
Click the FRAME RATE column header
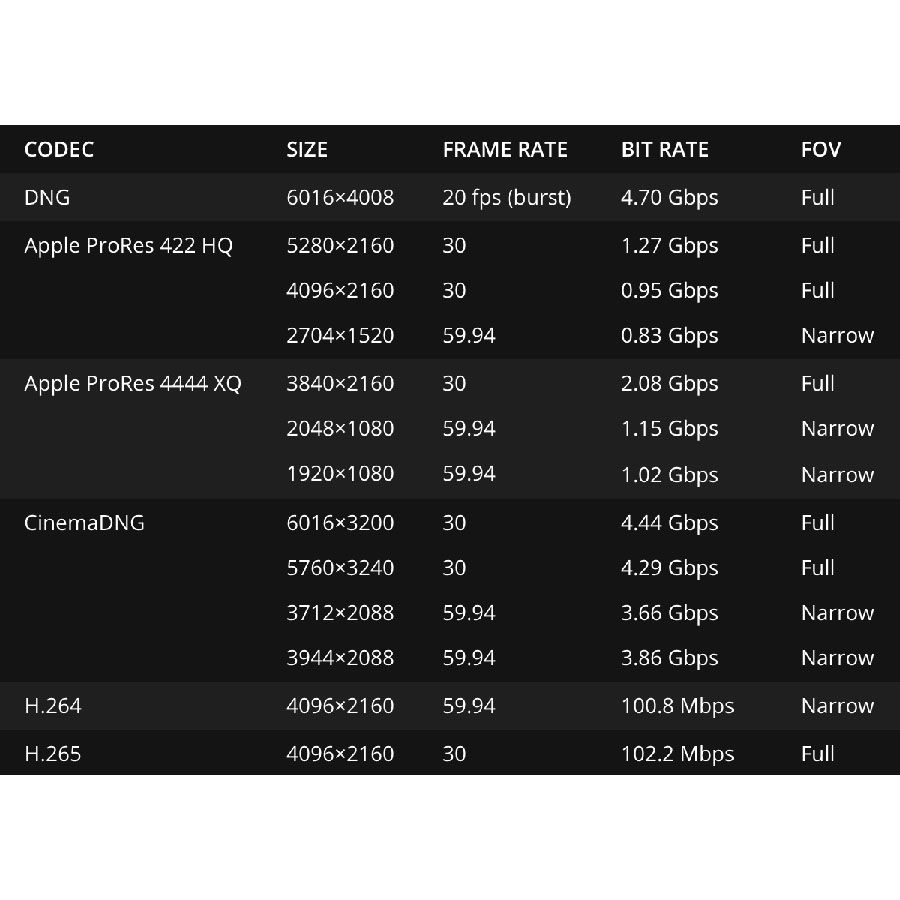(505, 150)
